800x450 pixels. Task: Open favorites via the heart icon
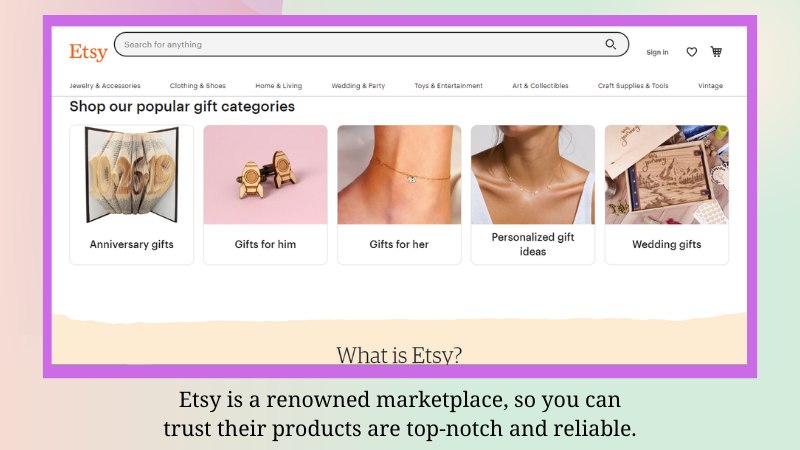click(x=691, y=52)
